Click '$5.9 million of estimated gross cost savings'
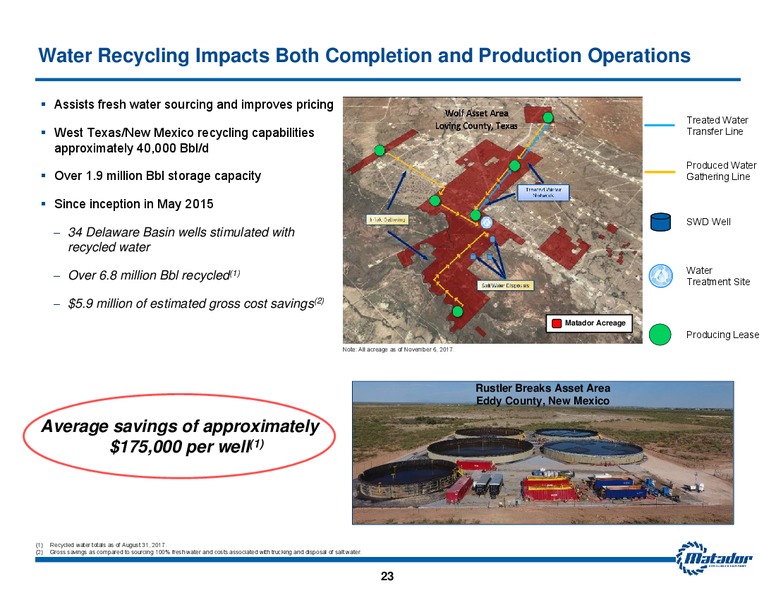 coord(196,303)
